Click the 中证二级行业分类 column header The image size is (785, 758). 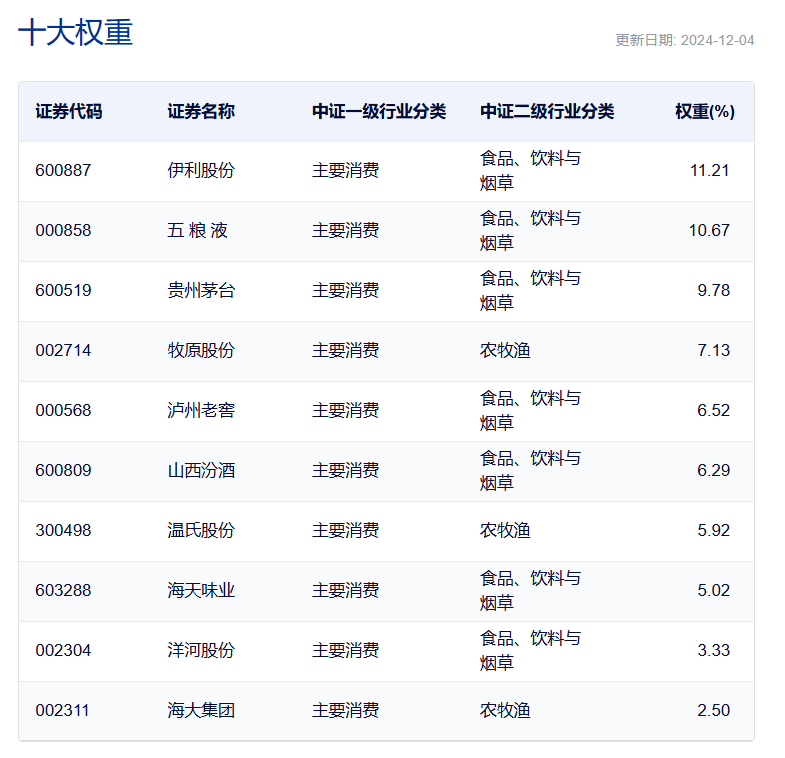[x=547, y=111]
